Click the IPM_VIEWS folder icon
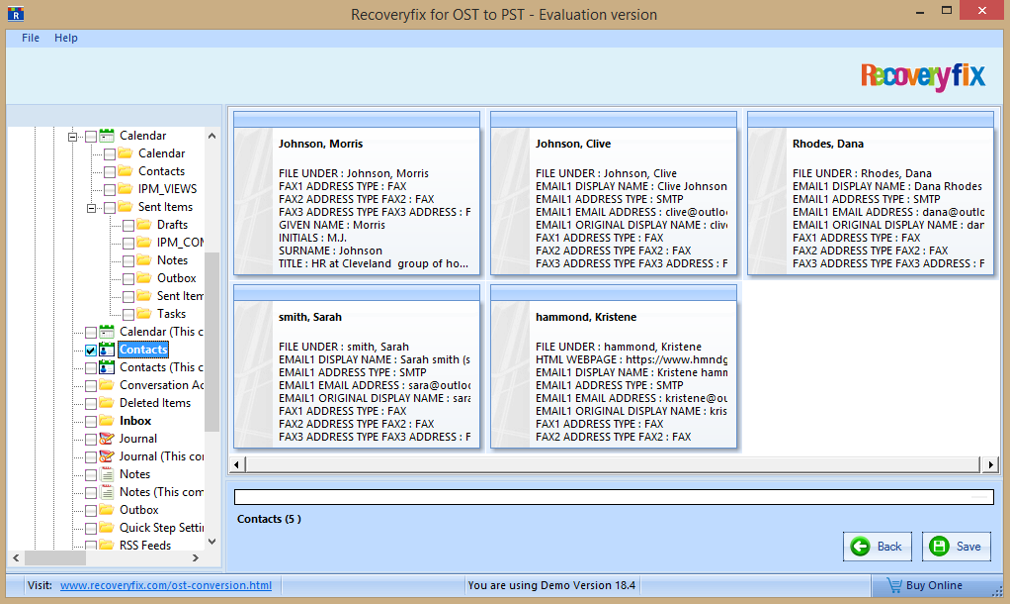1010x604 pixels. [x=126, y=189]
